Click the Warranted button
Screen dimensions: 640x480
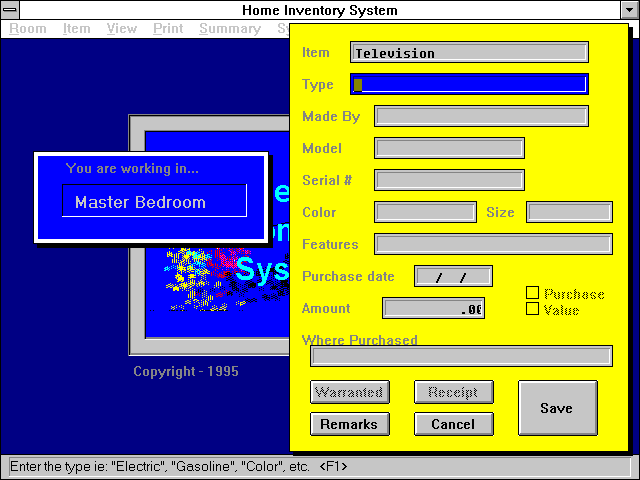point(349,392)
